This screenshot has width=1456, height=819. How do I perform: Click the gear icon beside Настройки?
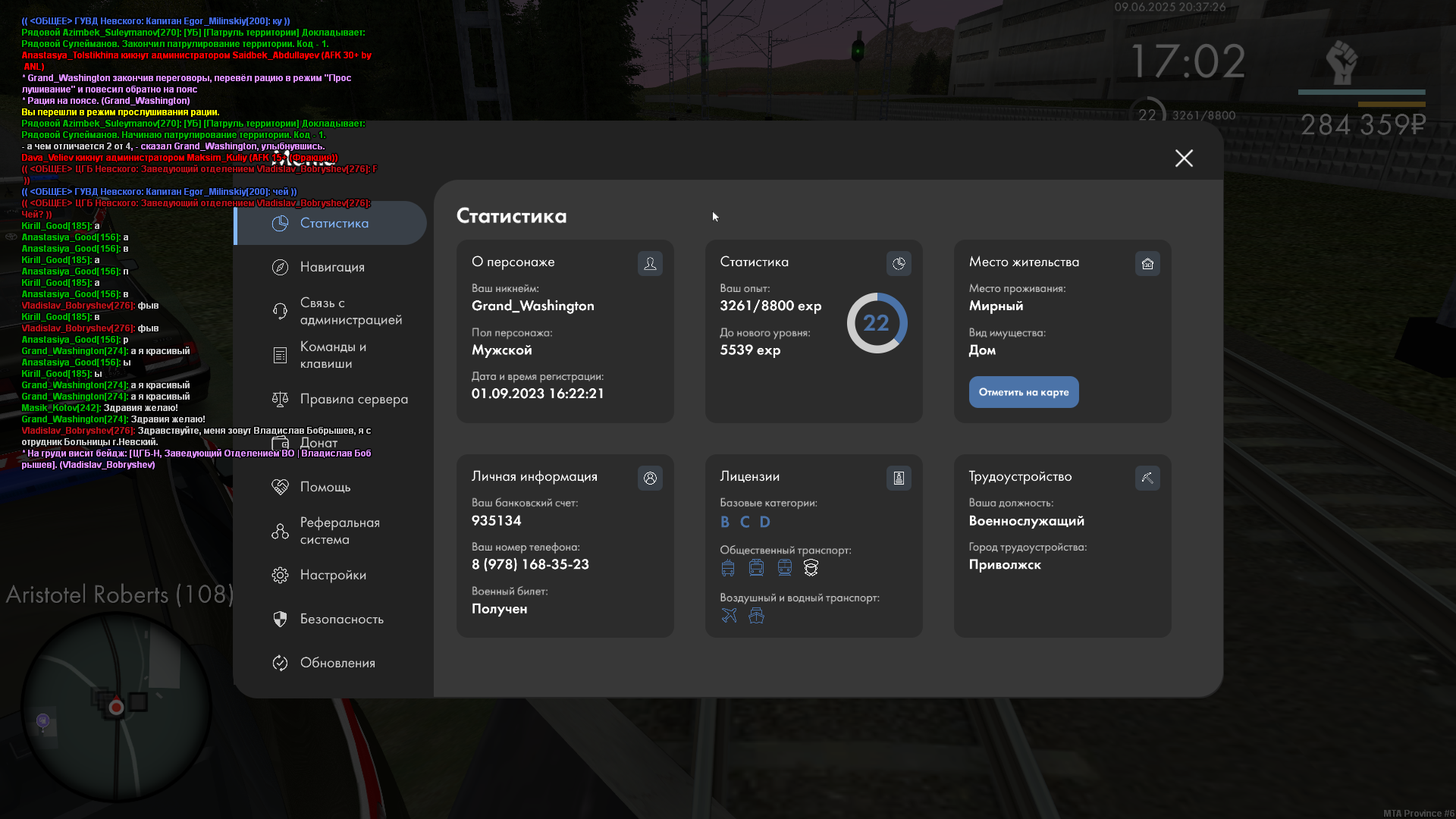280,575
